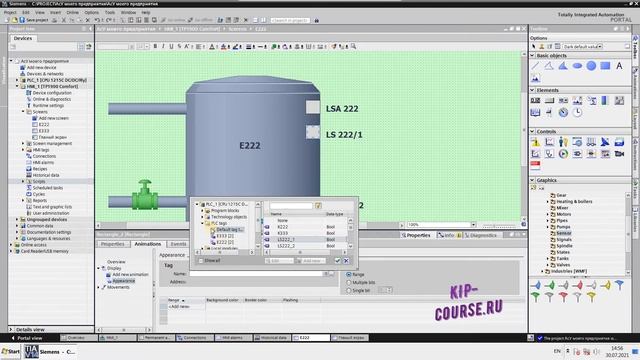Expand the HMI tags tree node
The height and width of the screenshot is (360, 640).
[23, 150]
